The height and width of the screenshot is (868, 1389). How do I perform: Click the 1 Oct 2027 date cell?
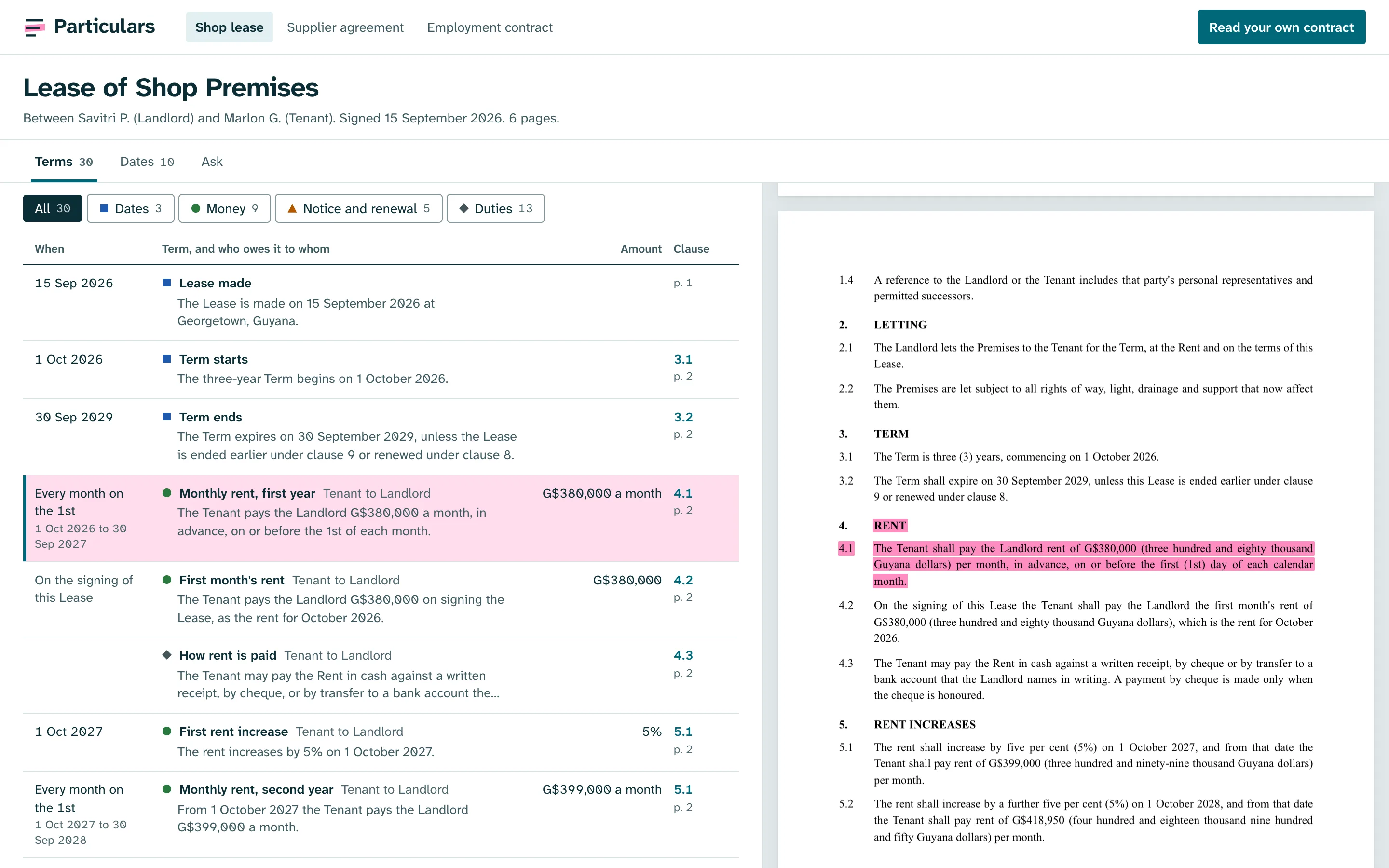coord(69,732)
